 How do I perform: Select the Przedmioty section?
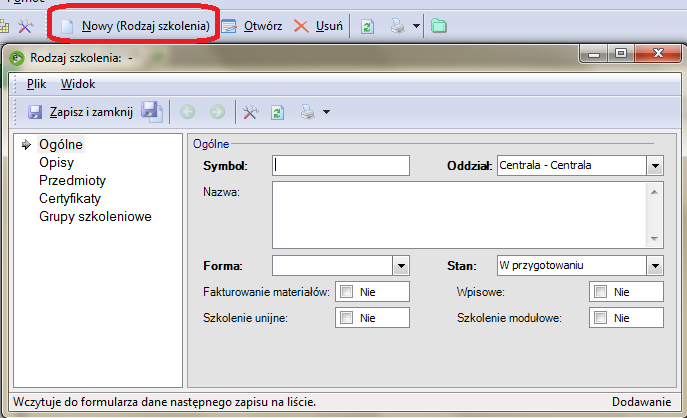(x=72, y=180)
